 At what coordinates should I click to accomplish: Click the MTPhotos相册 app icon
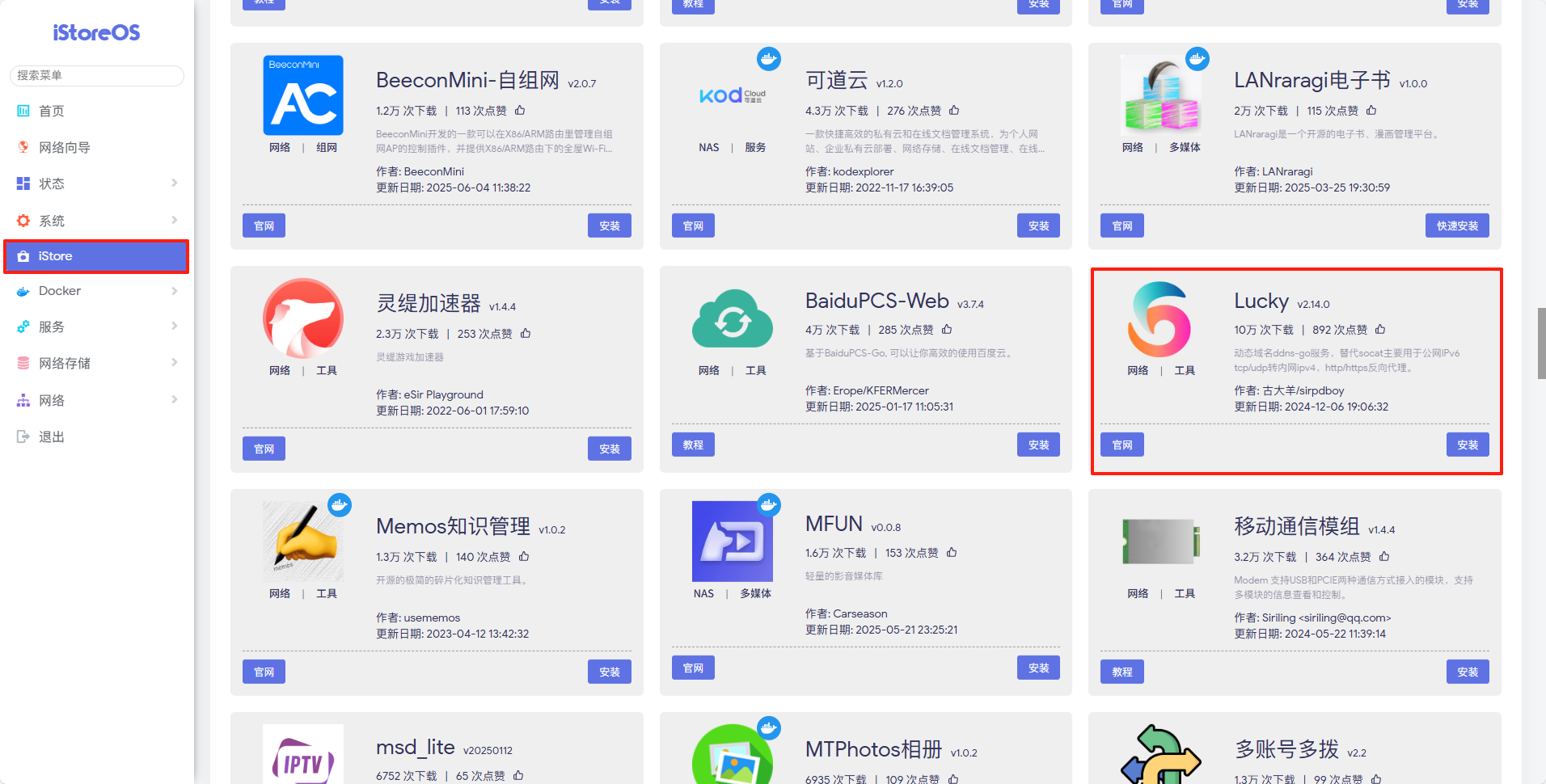[733, 755]
